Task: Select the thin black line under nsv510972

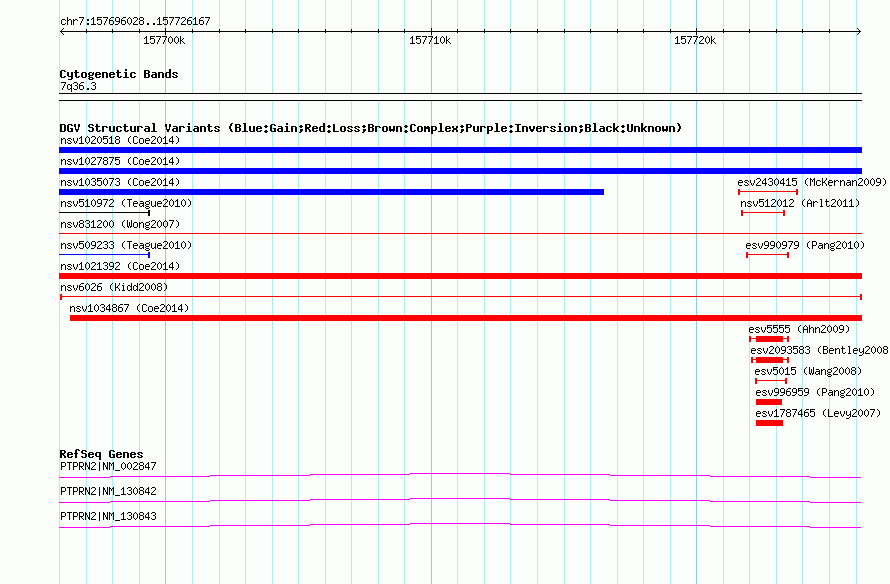Action: [104, 213]
